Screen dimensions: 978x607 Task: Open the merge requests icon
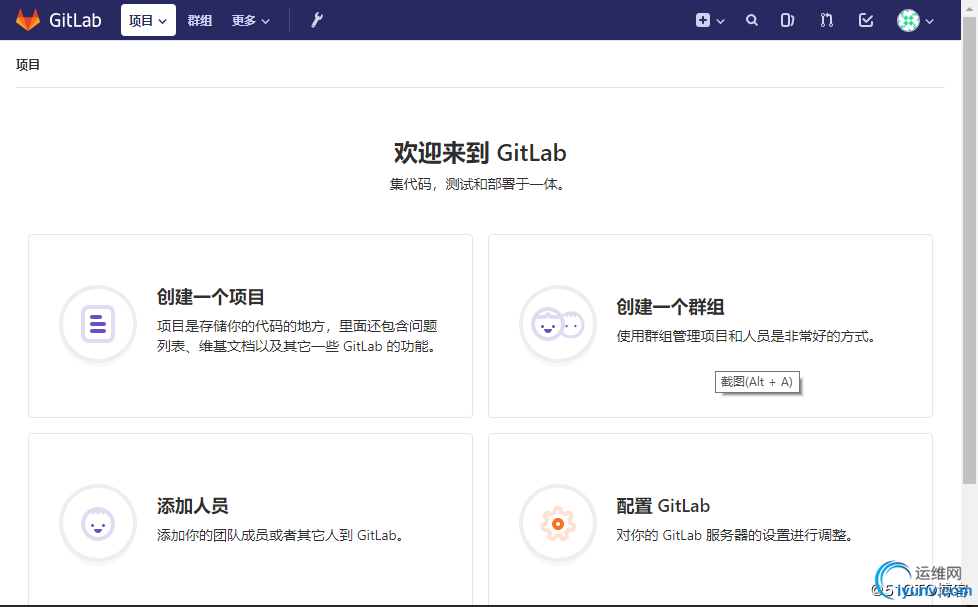826,21
